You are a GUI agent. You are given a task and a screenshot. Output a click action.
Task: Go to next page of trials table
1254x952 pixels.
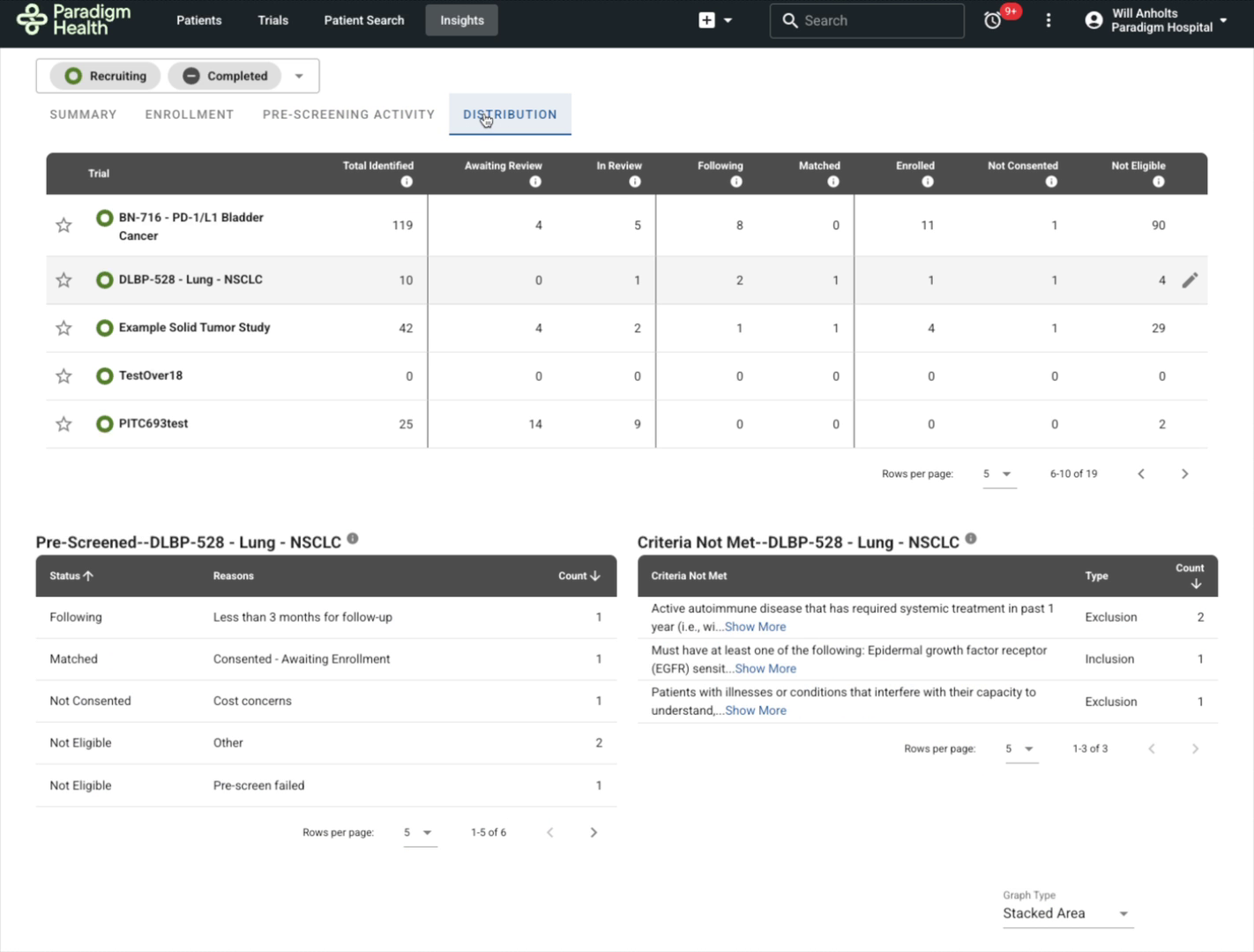(1185, 474)
